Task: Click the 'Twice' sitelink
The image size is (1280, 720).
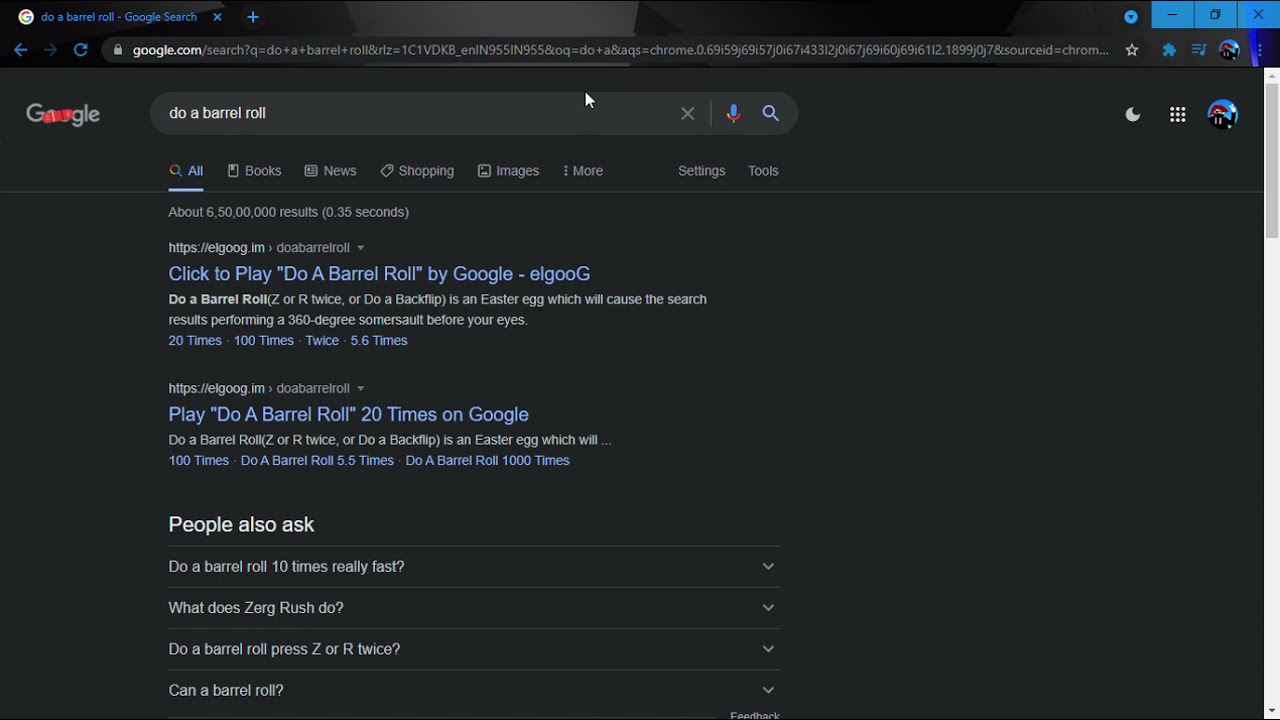Action: pos(322,341)
